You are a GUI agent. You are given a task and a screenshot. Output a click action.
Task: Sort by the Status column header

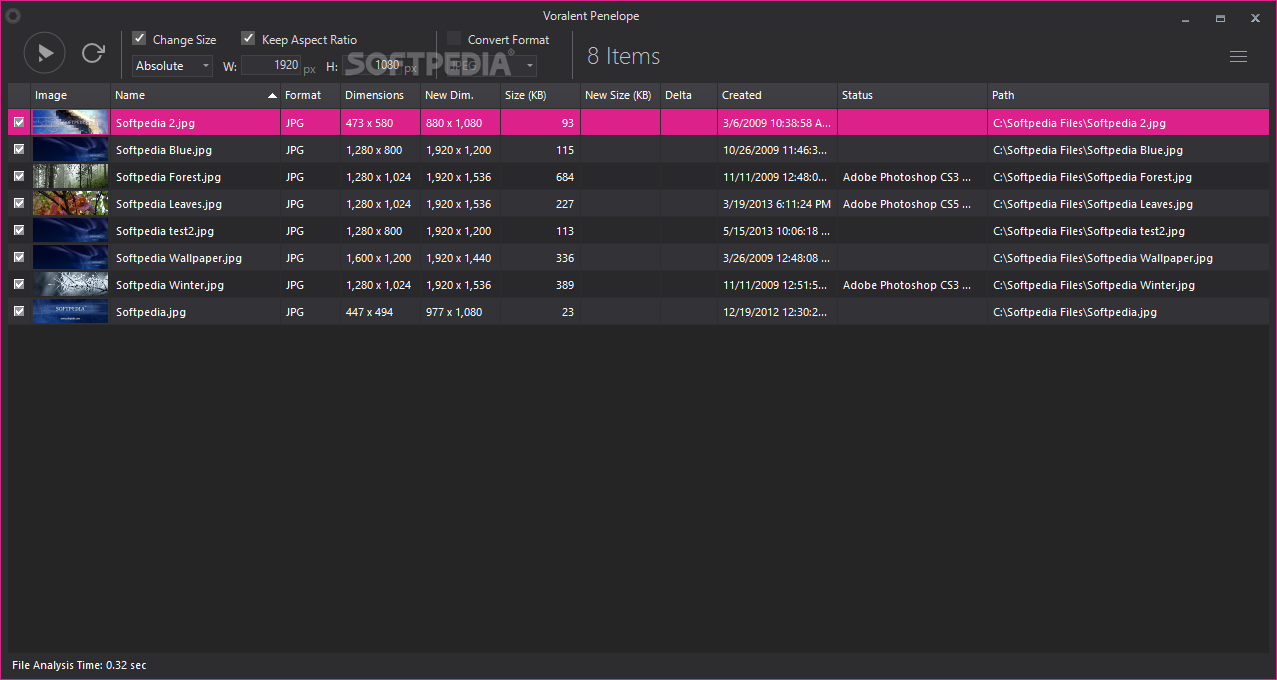coord(912,95)
